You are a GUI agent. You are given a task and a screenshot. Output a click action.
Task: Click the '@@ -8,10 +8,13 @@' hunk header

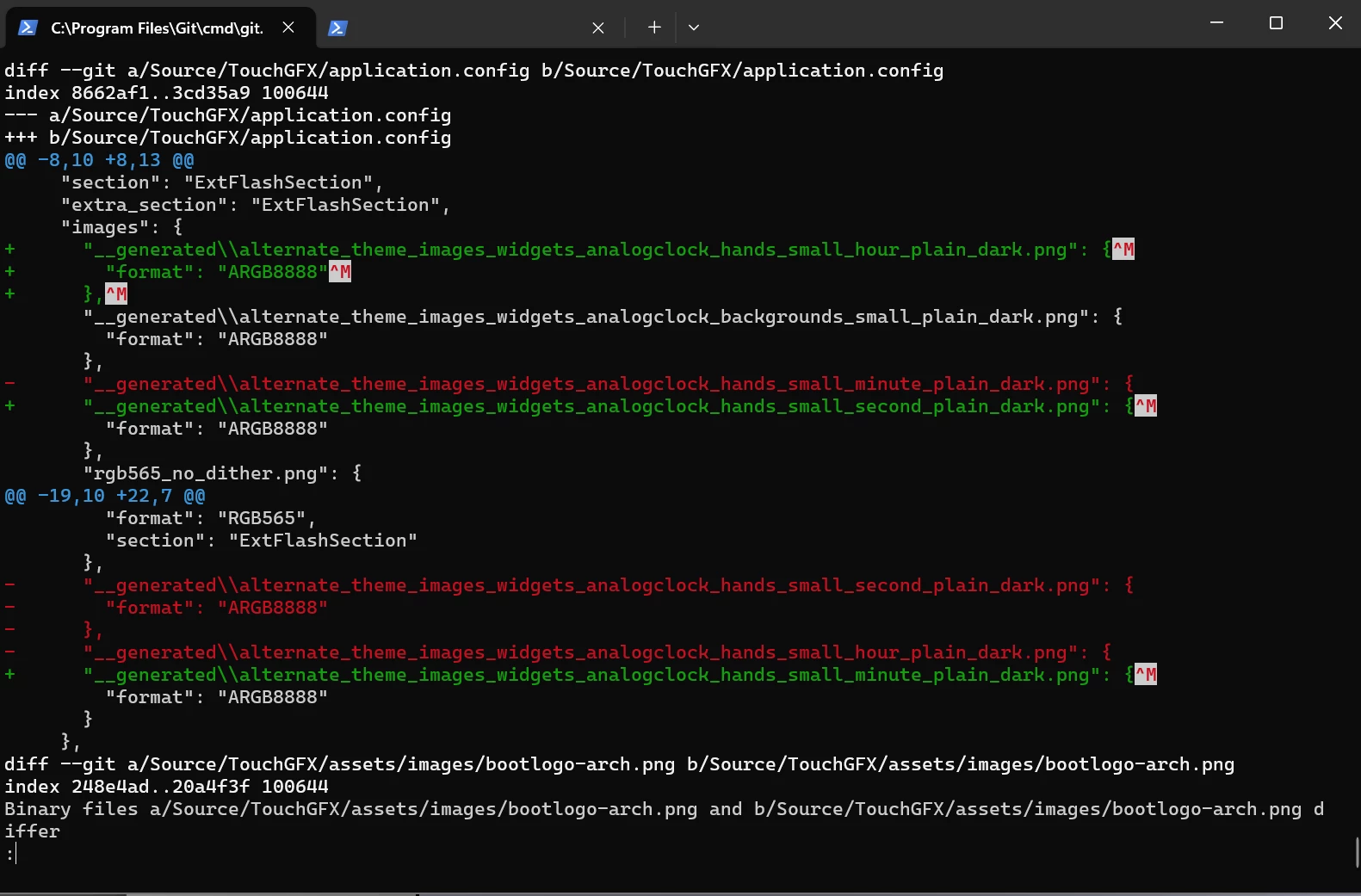click(x=100, y=160)
